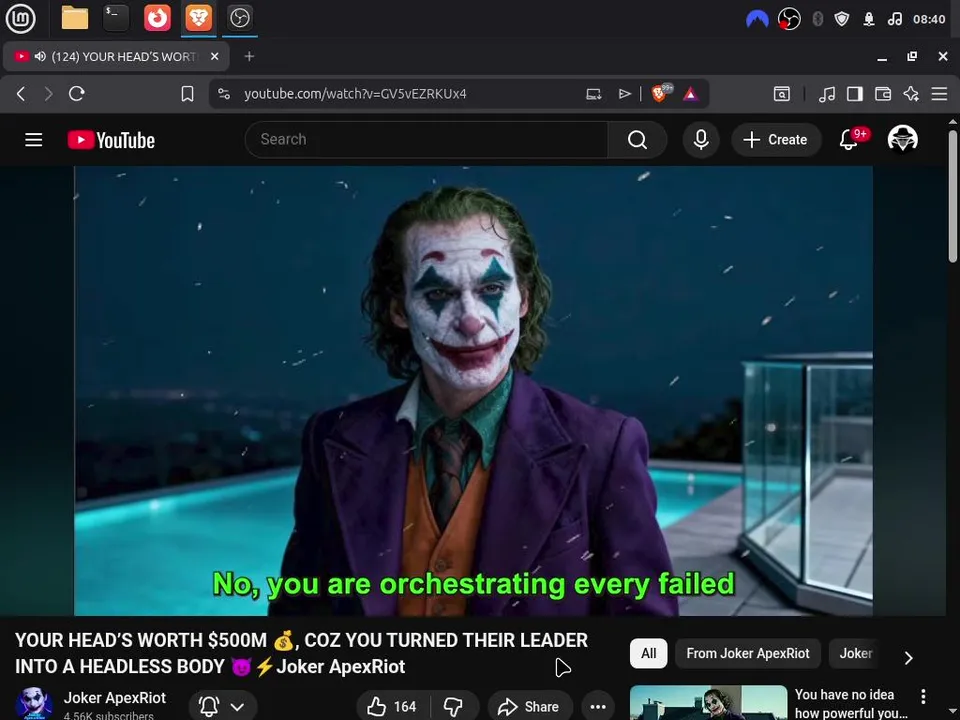Screen dimensions: 960x720
Task: Go to YouTube home via logo
Action: [111, 140]
